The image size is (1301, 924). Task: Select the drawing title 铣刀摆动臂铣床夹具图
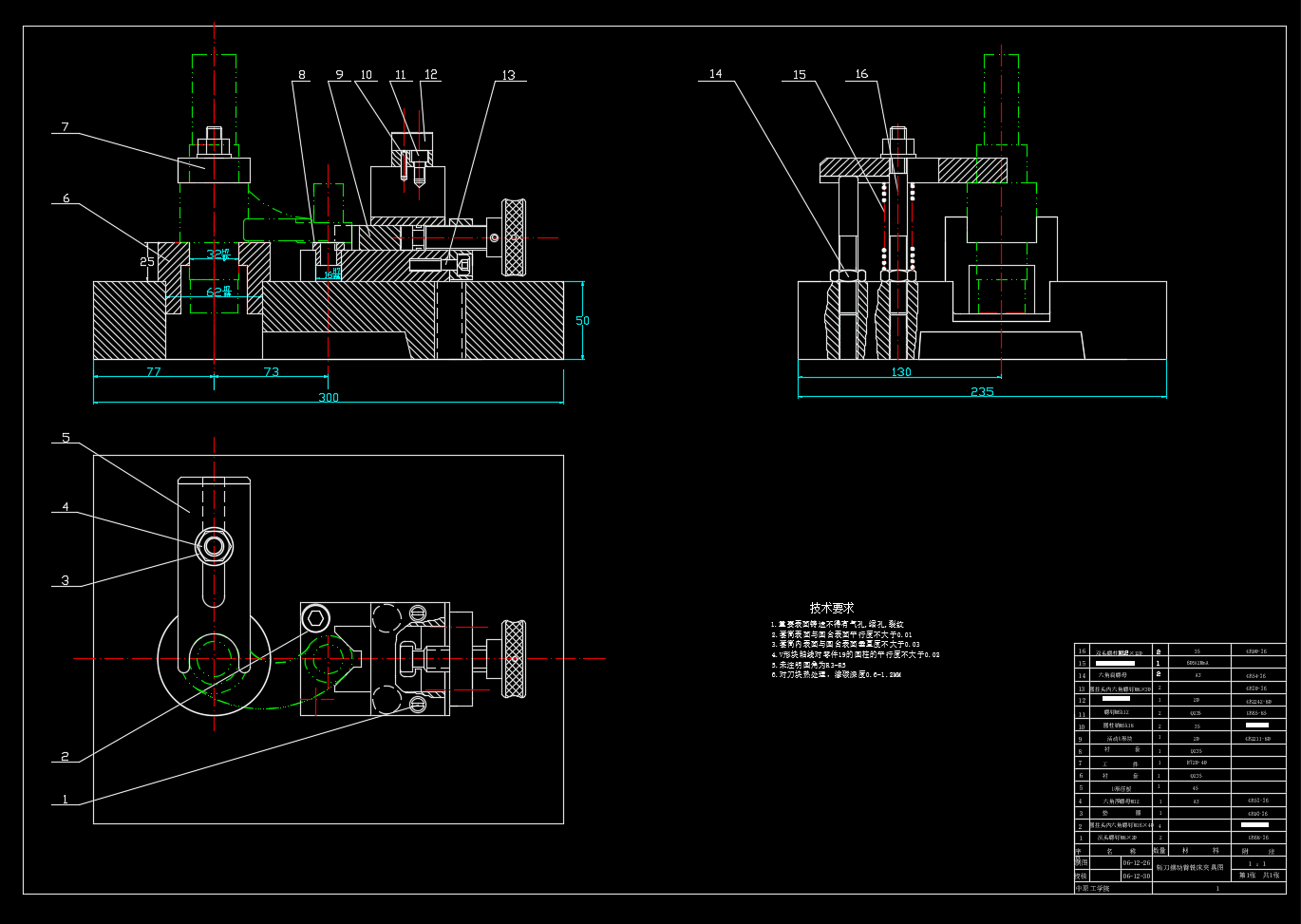[1190, 868]
